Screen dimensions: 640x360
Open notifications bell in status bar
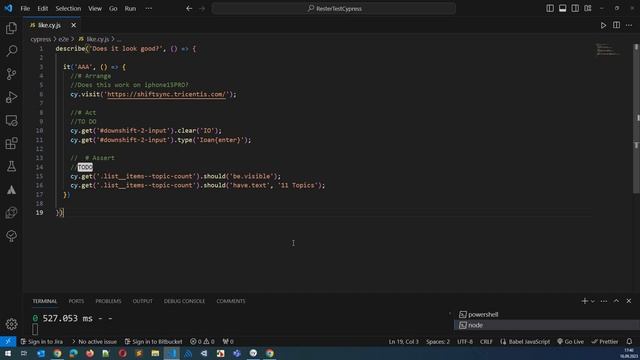point(629,341)
